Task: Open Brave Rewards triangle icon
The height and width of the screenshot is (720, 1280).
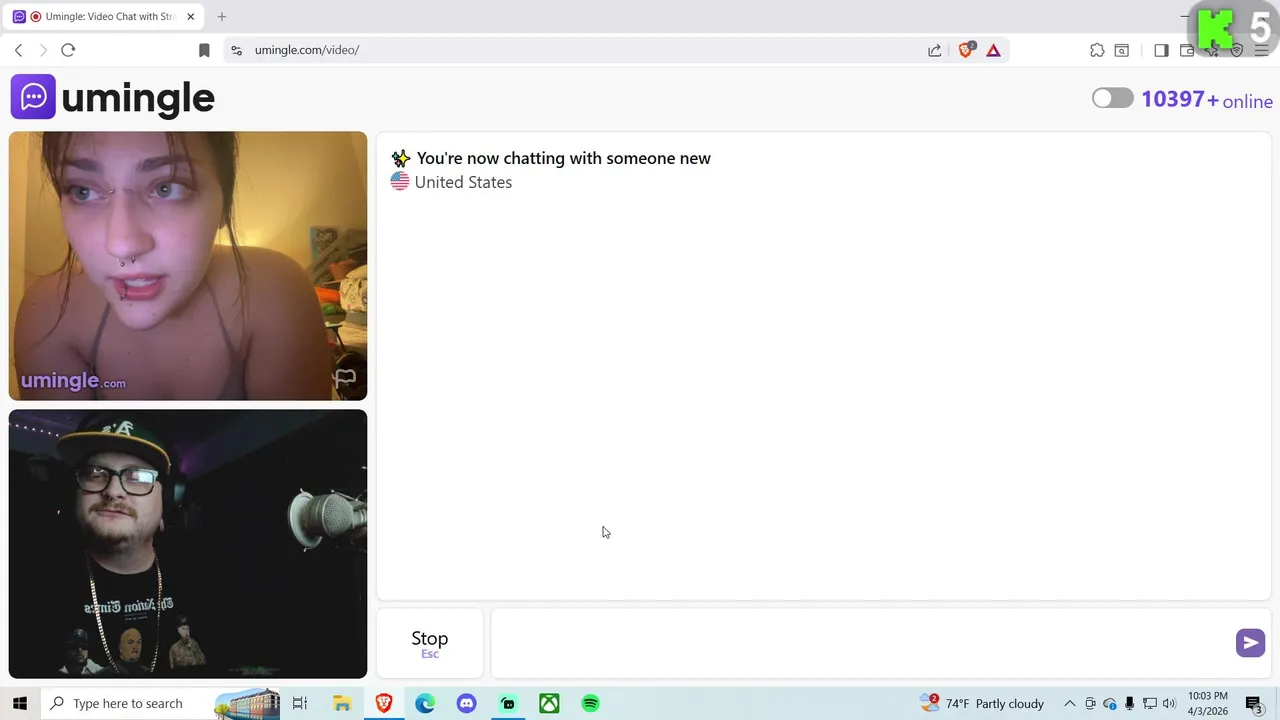Action: pos(993,50)
